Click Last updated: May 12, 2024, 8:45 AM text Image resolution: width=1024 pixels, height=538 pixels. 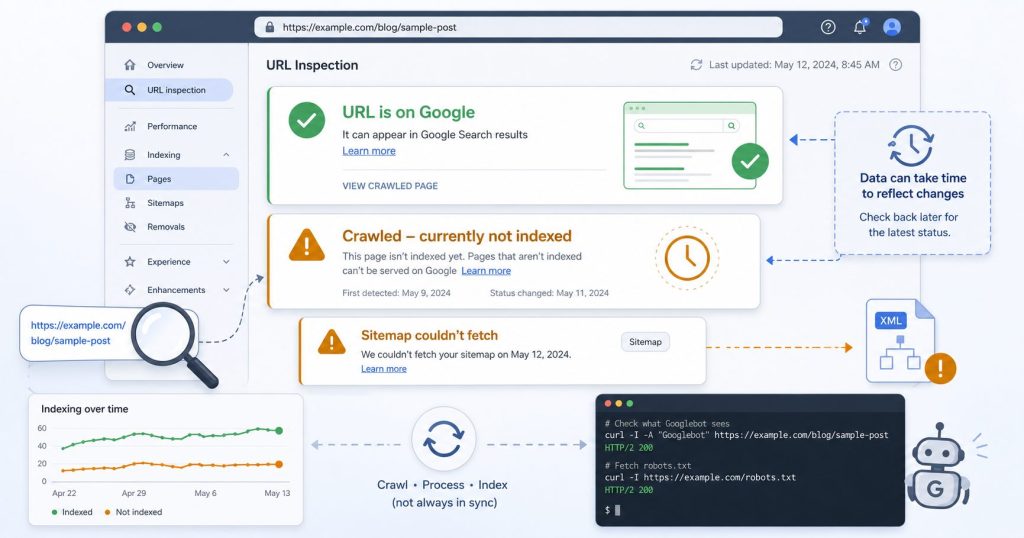pos(794,65)
